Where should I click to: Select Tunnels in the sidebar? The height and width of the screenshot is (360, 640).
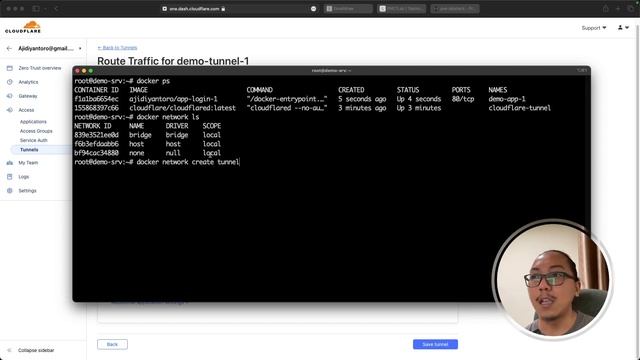click(x=29, y=150)
